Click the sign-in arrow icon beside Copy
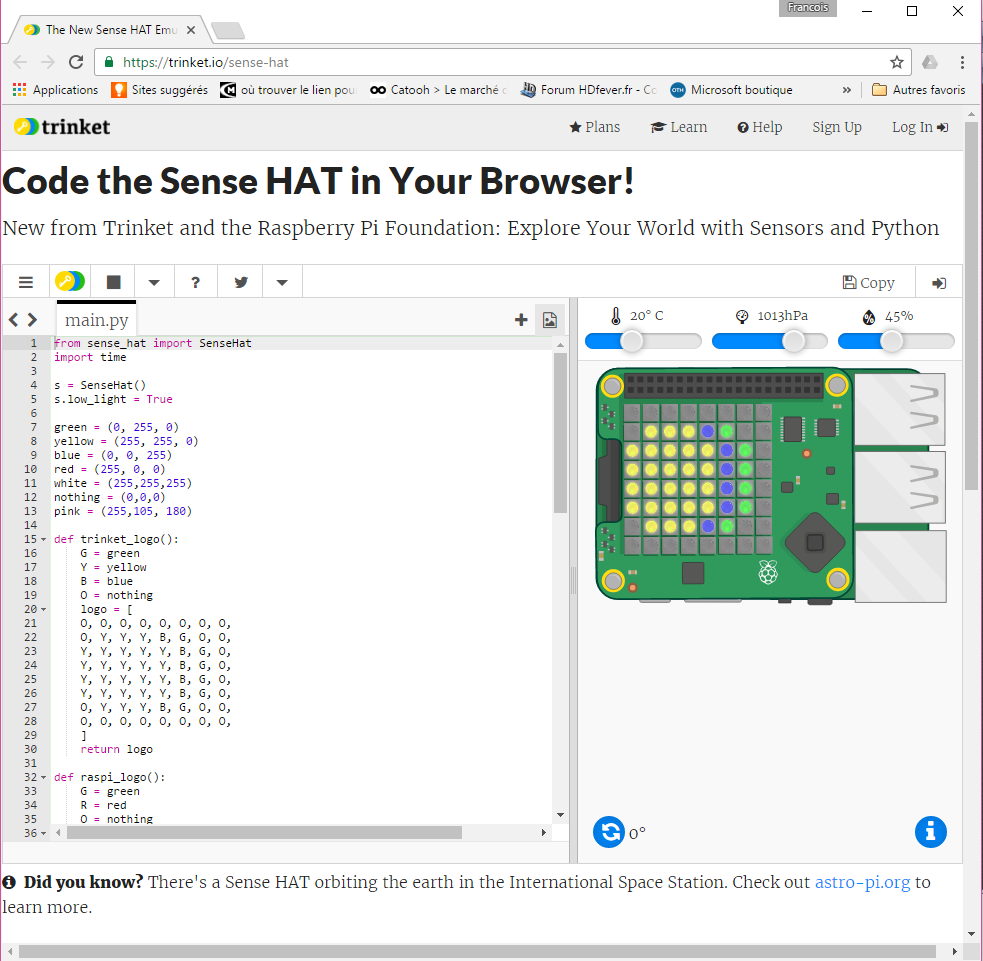Image resolution: width=983 pixels, height=961 pixels. tap(938, 283)
